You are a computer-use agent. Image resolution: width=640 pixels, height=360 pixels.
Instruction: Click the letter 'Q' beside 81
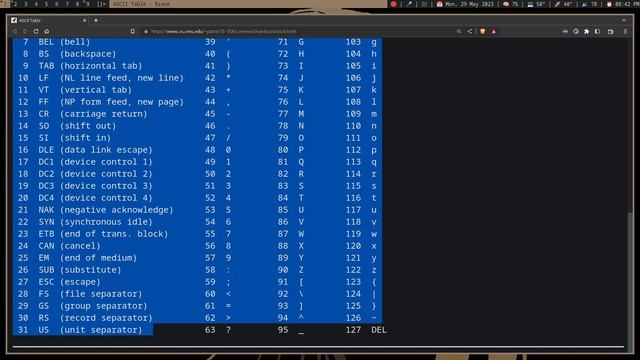(301, 162)
